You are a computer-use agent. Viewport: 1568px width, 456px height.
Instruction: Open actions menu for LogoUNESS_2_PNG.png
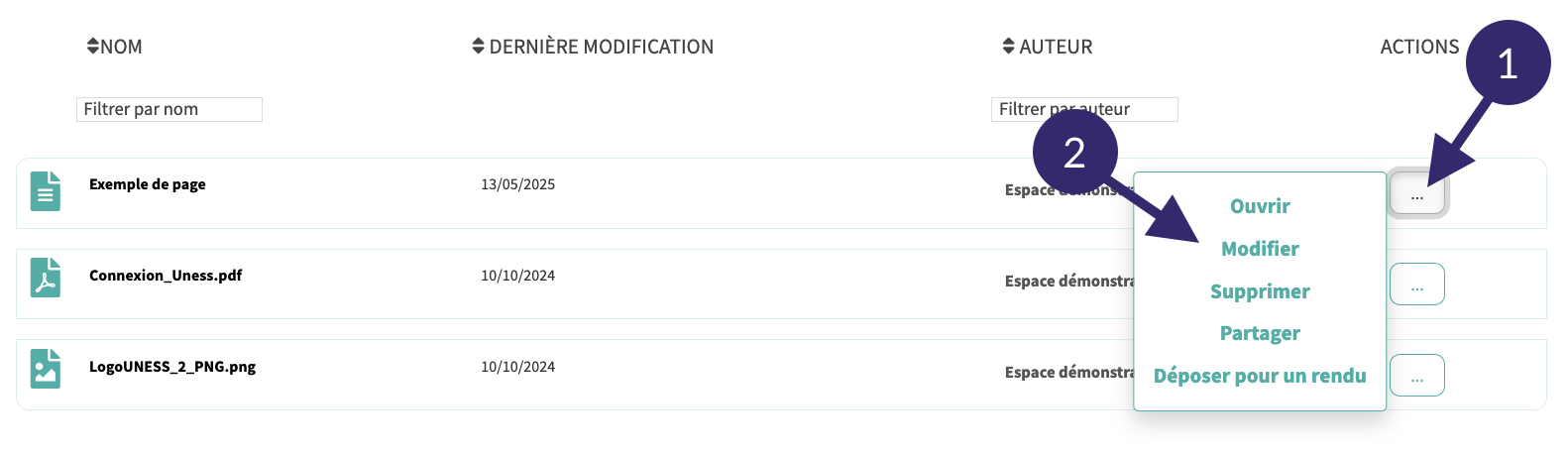(1416, 376)
